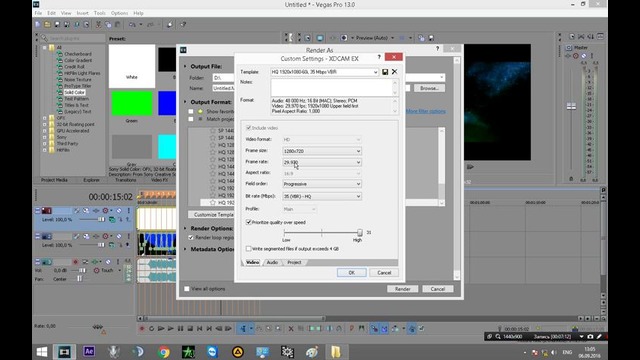Viewport: 640px width, 360px height.
Task: Click the help question mark of Custom Settings dialog
Action: click(x=379, y=57)
